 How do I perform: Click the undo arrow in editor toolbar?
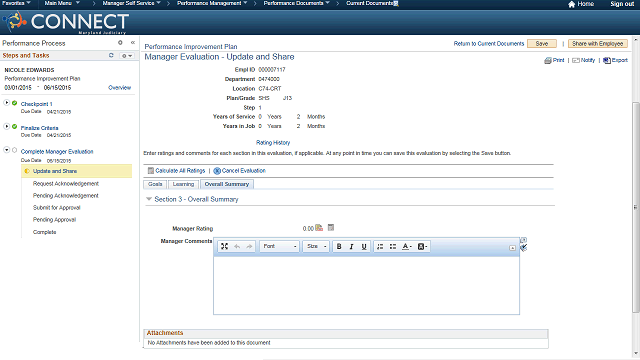click(x=237, y=247)
